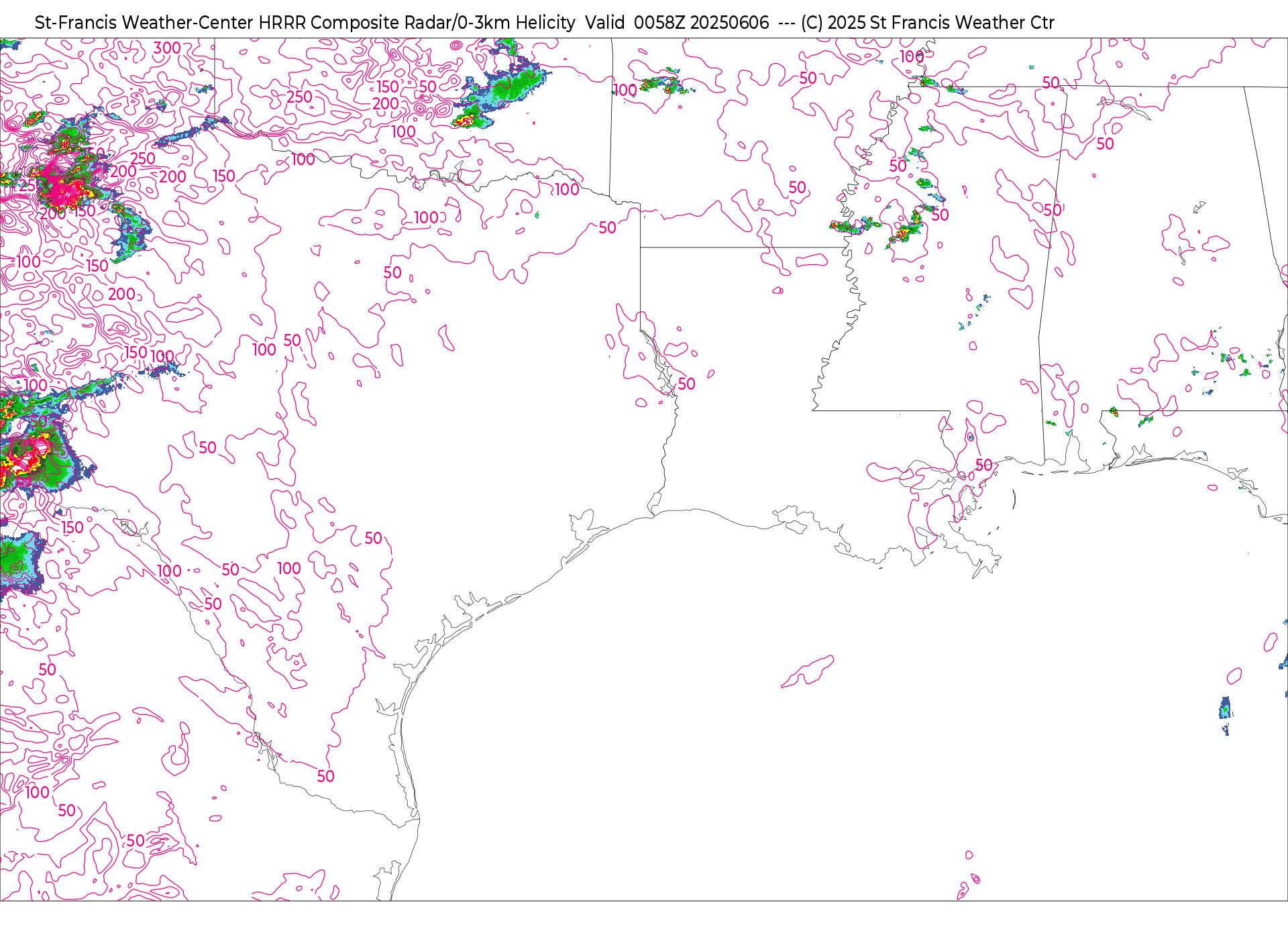Click the "(C) 2025 St Francis Weather Ctr" copyright
Viewport: 1288px width, 939px height.
click(x=928, y=23)
